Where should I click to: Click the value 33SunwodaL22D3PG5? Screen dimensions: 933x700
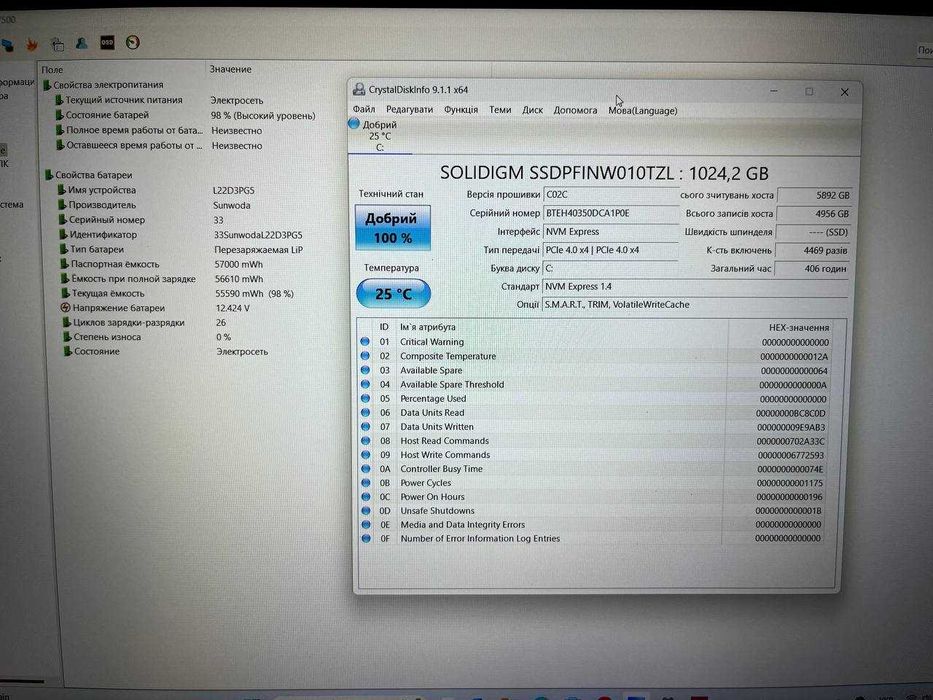click(258, 235)
